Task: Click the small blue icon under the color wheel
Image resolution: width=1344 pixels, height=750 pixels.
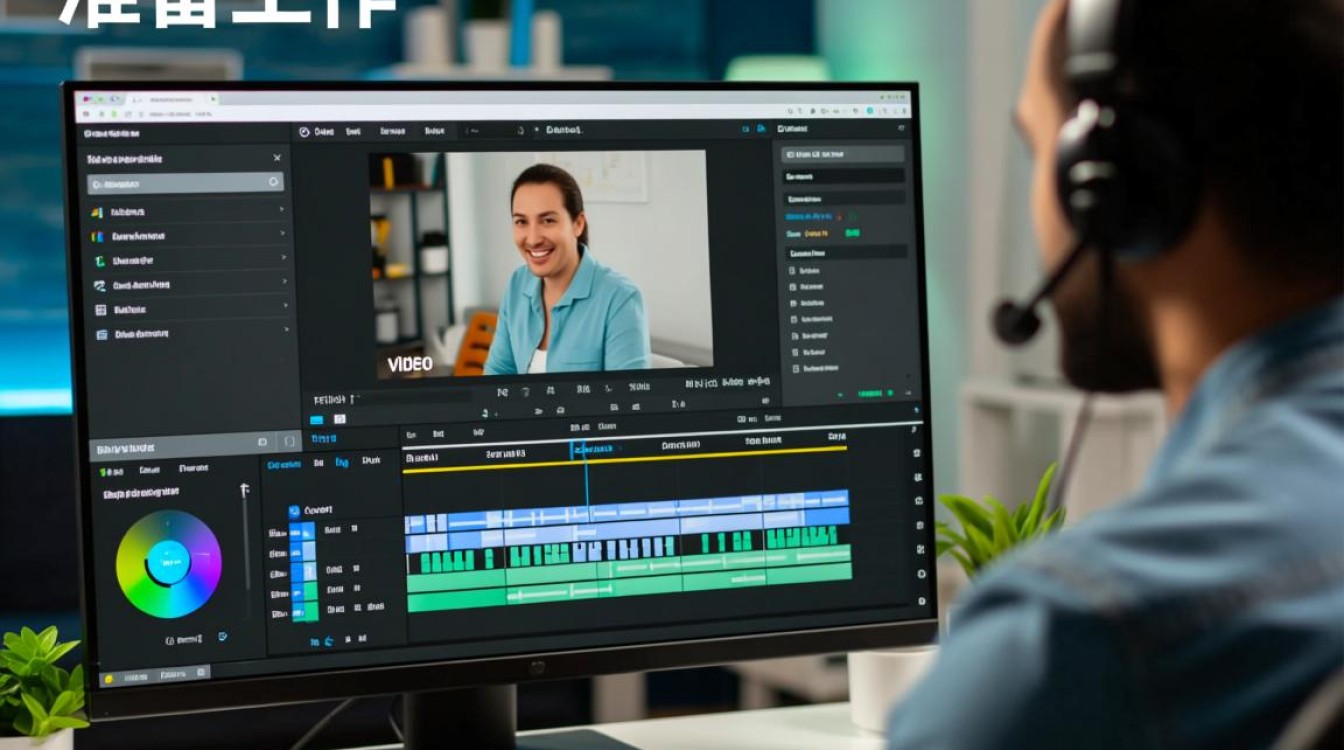Action: [x=222, y=636]
